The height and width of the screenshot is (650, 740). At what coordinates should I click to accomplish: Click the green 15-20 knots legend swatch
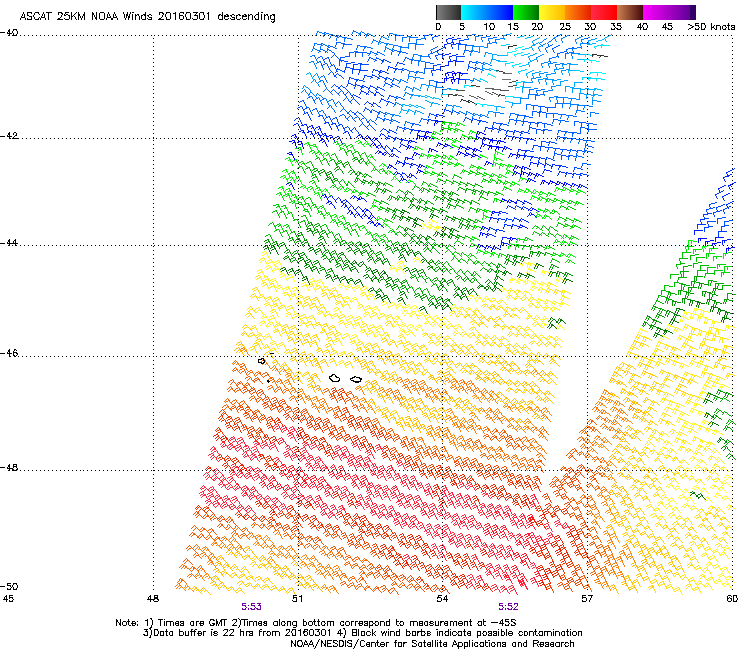(x=526, y=12)
